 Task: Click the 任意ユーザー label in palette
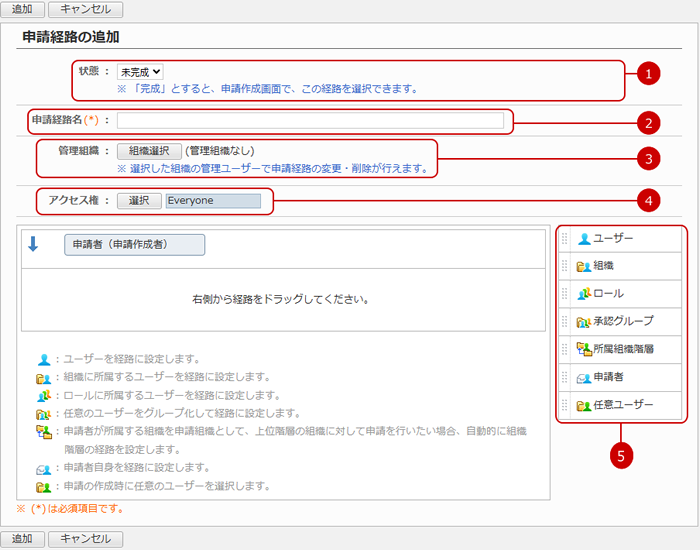[623, 404]
